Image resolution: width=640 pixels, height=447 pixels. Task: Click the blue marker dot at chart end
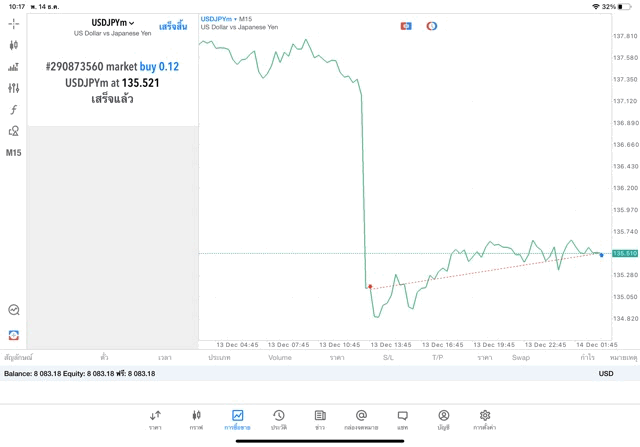point(601,255)
